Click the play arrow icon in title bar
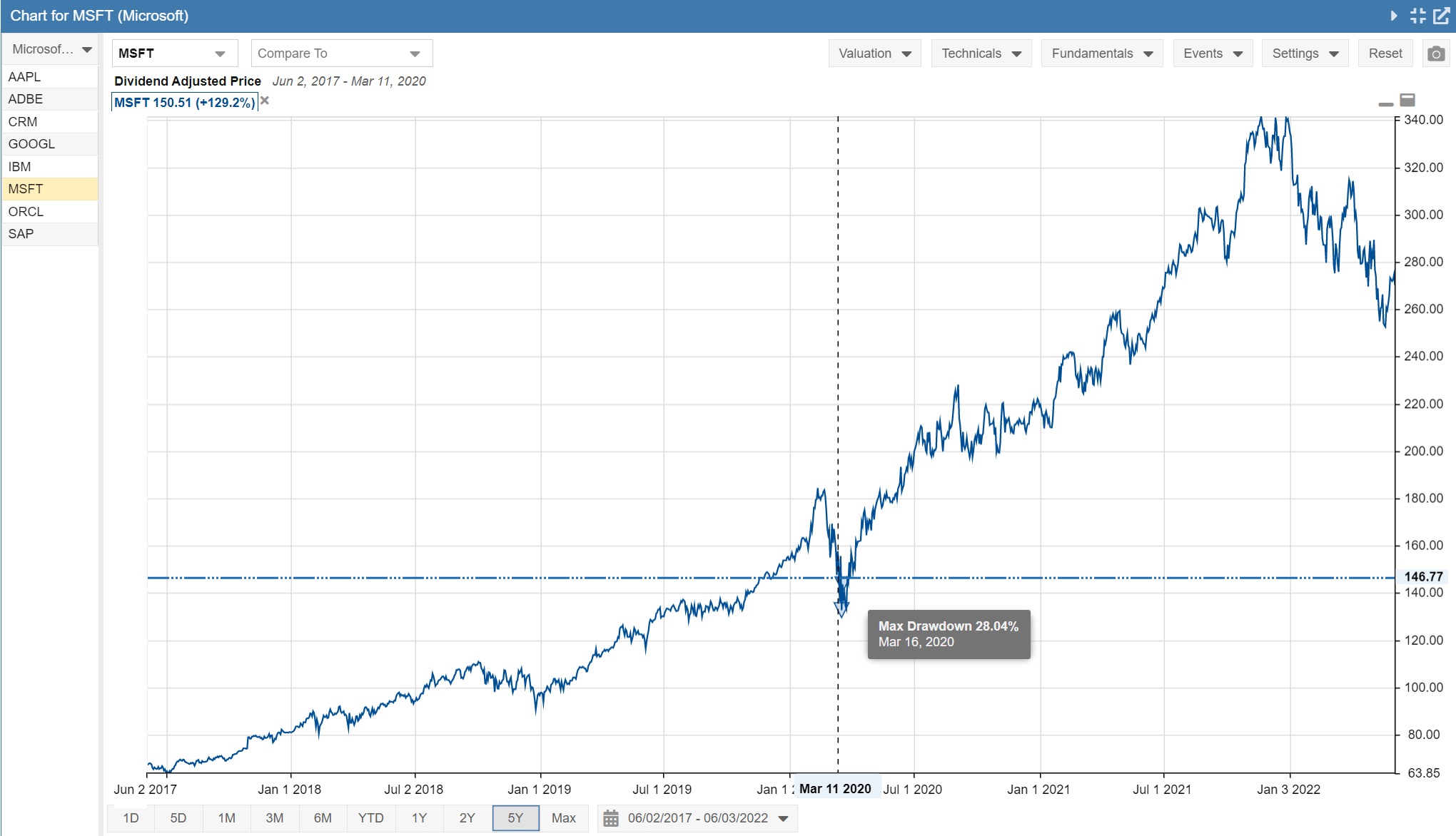This screenshot has width=1456, height=836. click(1394, 16)
